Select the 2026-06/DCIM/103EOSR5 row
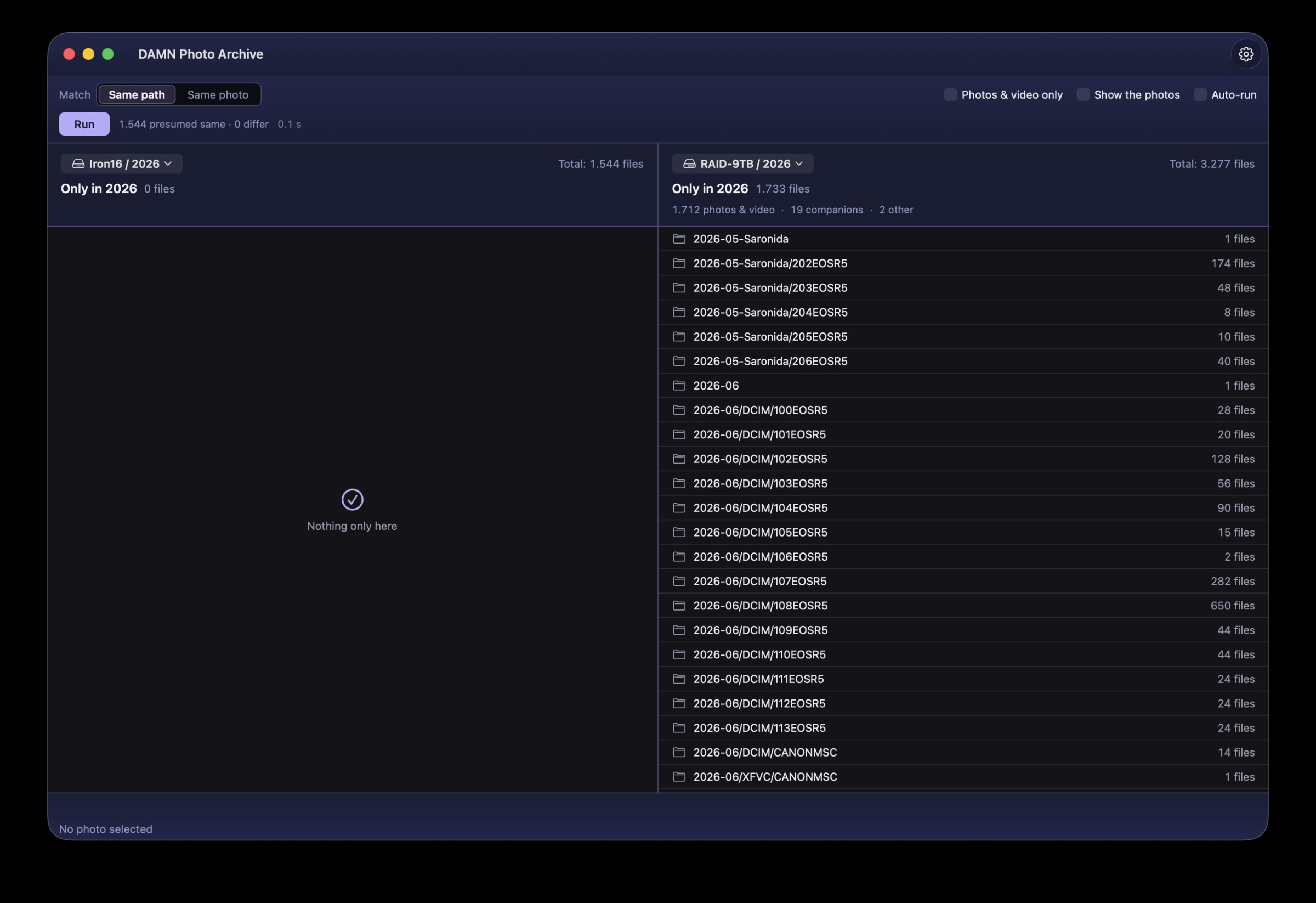Image resolution: width=1316 pixels, height=903 pixels. (963, 483)
